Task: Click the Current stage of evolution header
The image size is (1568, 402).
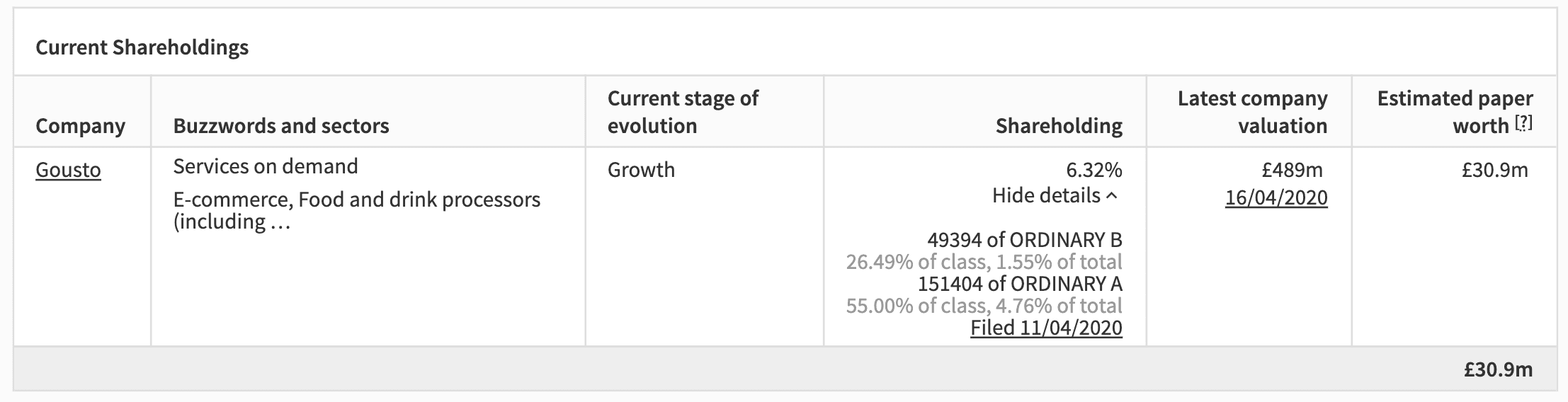Action: click(683, 112)
